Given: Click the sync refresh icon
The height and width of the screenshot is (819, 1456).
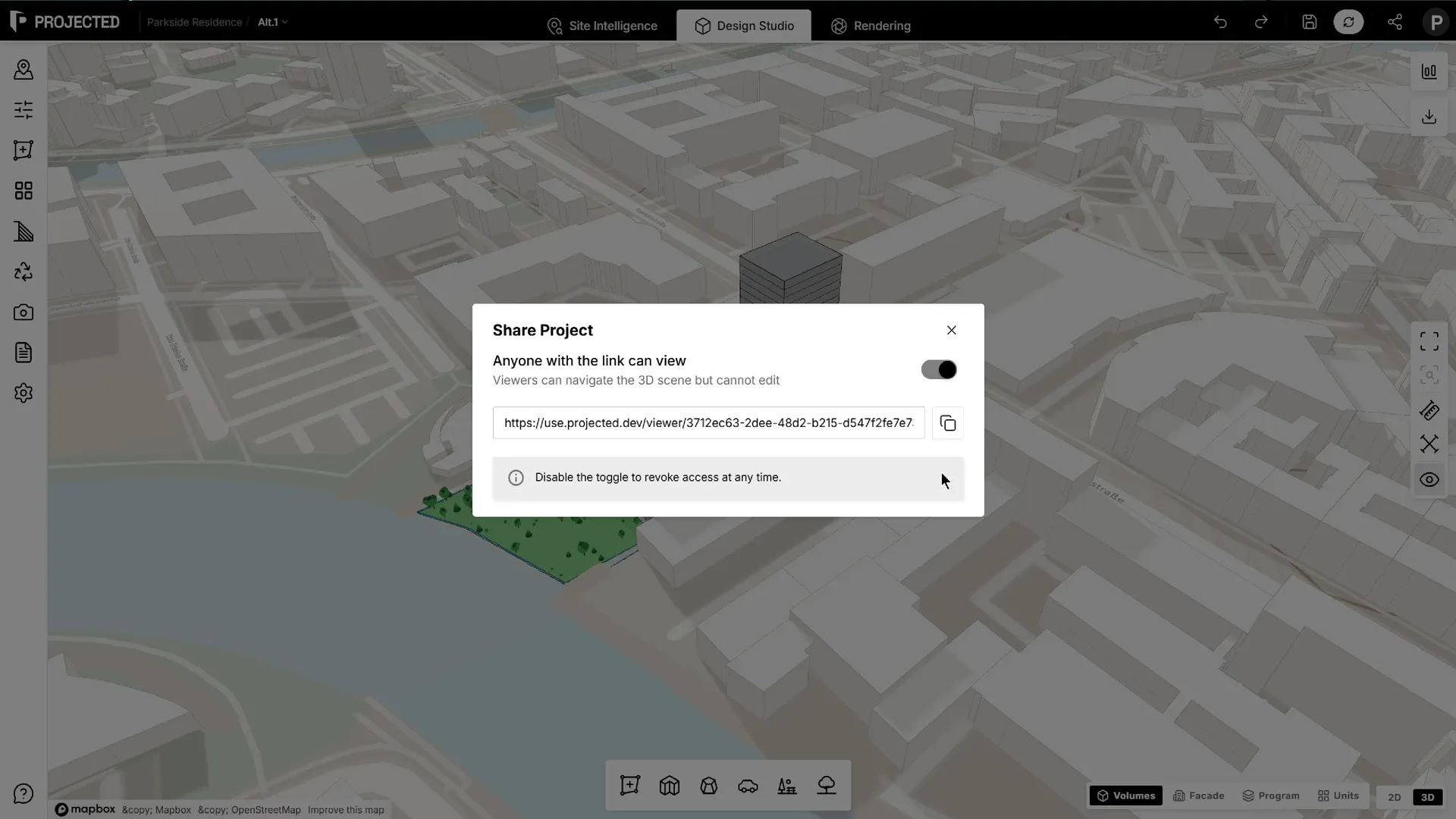Looking at the screenshot, I should tap(1348, 22).
